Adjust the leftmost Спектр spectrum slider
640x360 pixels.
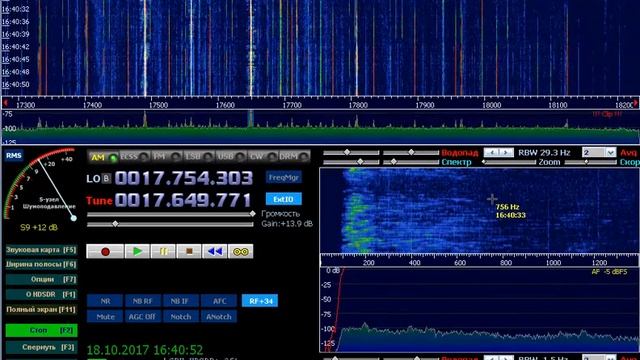(x=351, y=162)
